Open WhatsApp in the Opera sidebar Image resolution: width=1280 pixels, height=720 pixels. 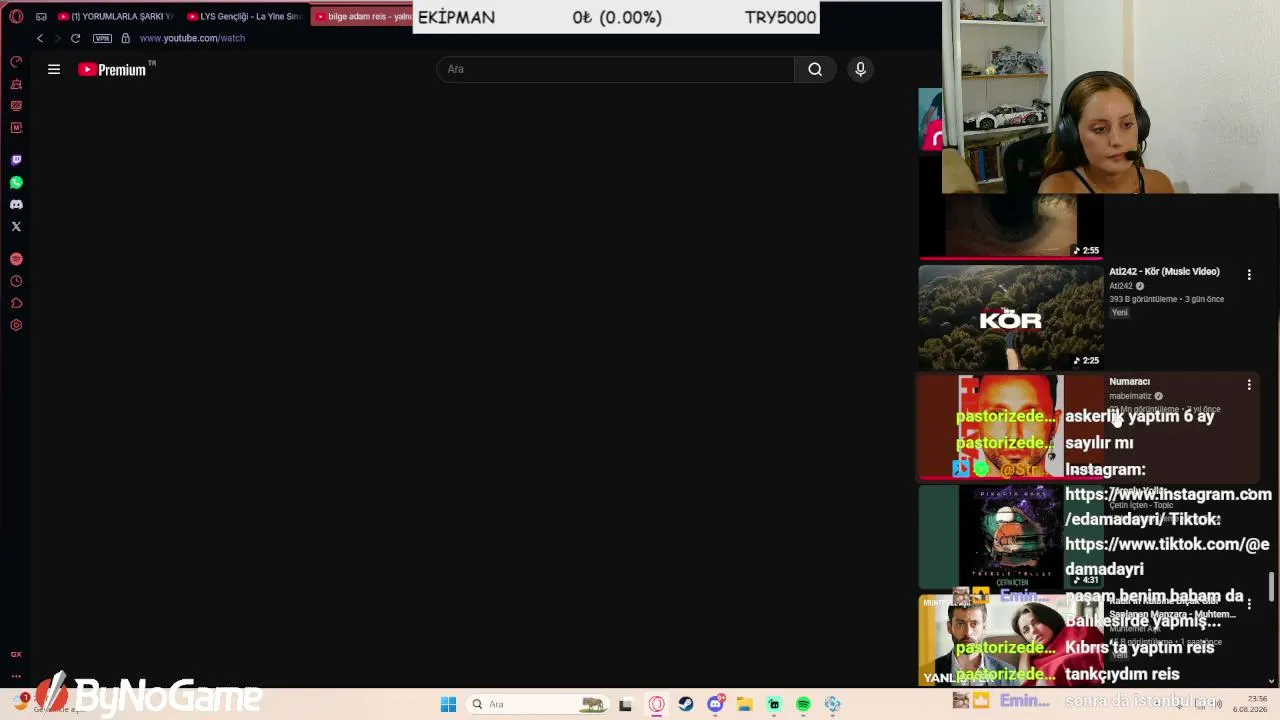coord(16,182)
